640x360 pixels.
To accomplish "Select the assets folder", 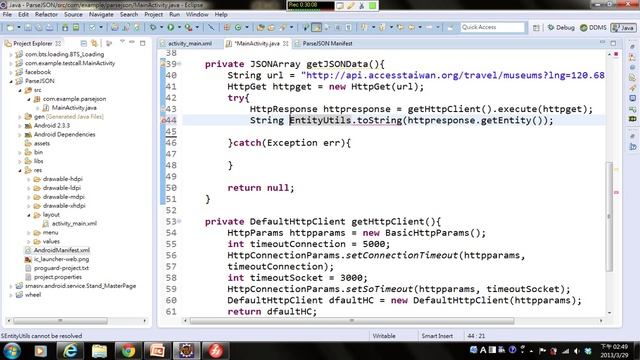I will 42,143.
